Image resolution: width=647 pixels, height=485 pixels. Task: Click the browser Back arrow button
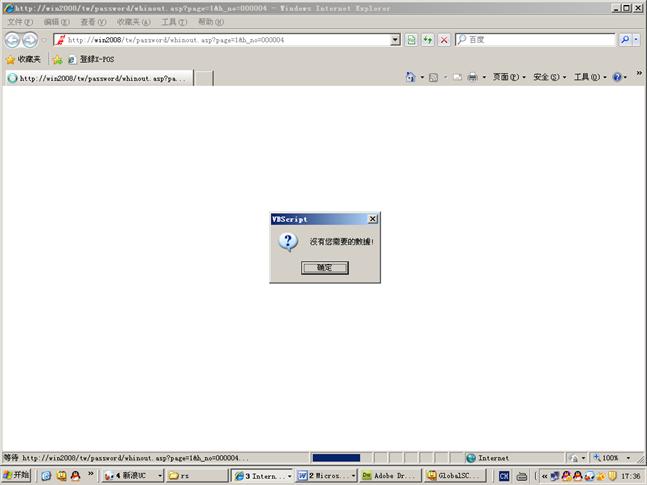click(x=12, y=40)
